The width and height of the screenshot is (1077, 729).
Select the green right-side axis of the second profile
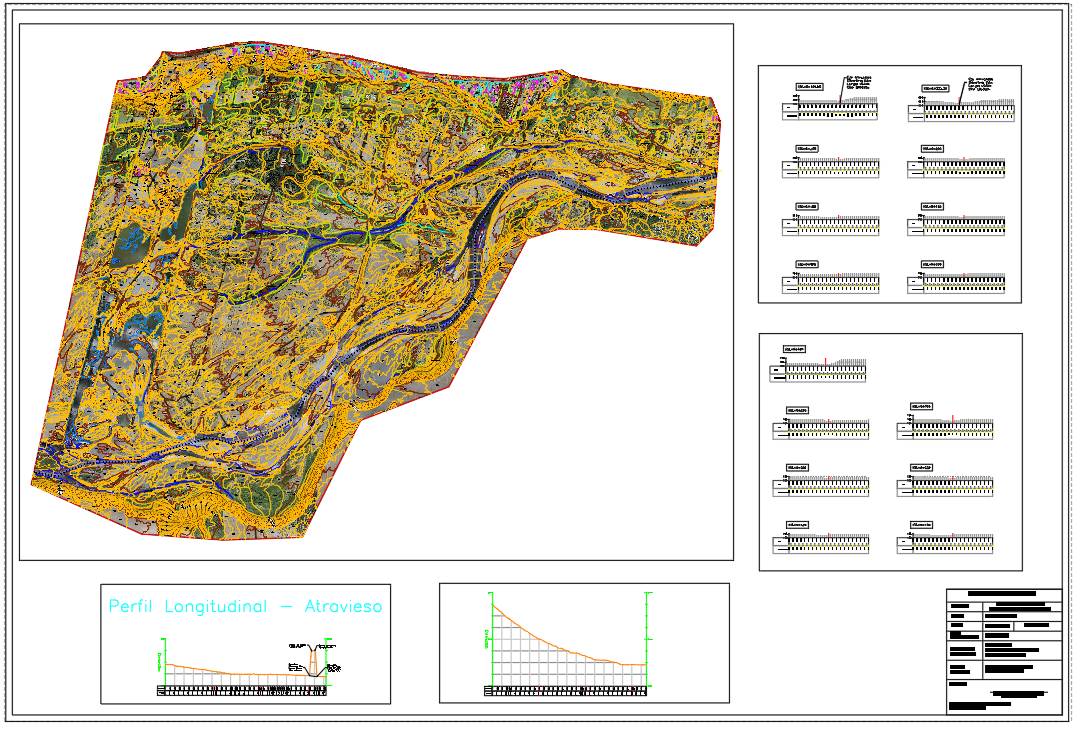pyautogui.click(x=648, y=640)
